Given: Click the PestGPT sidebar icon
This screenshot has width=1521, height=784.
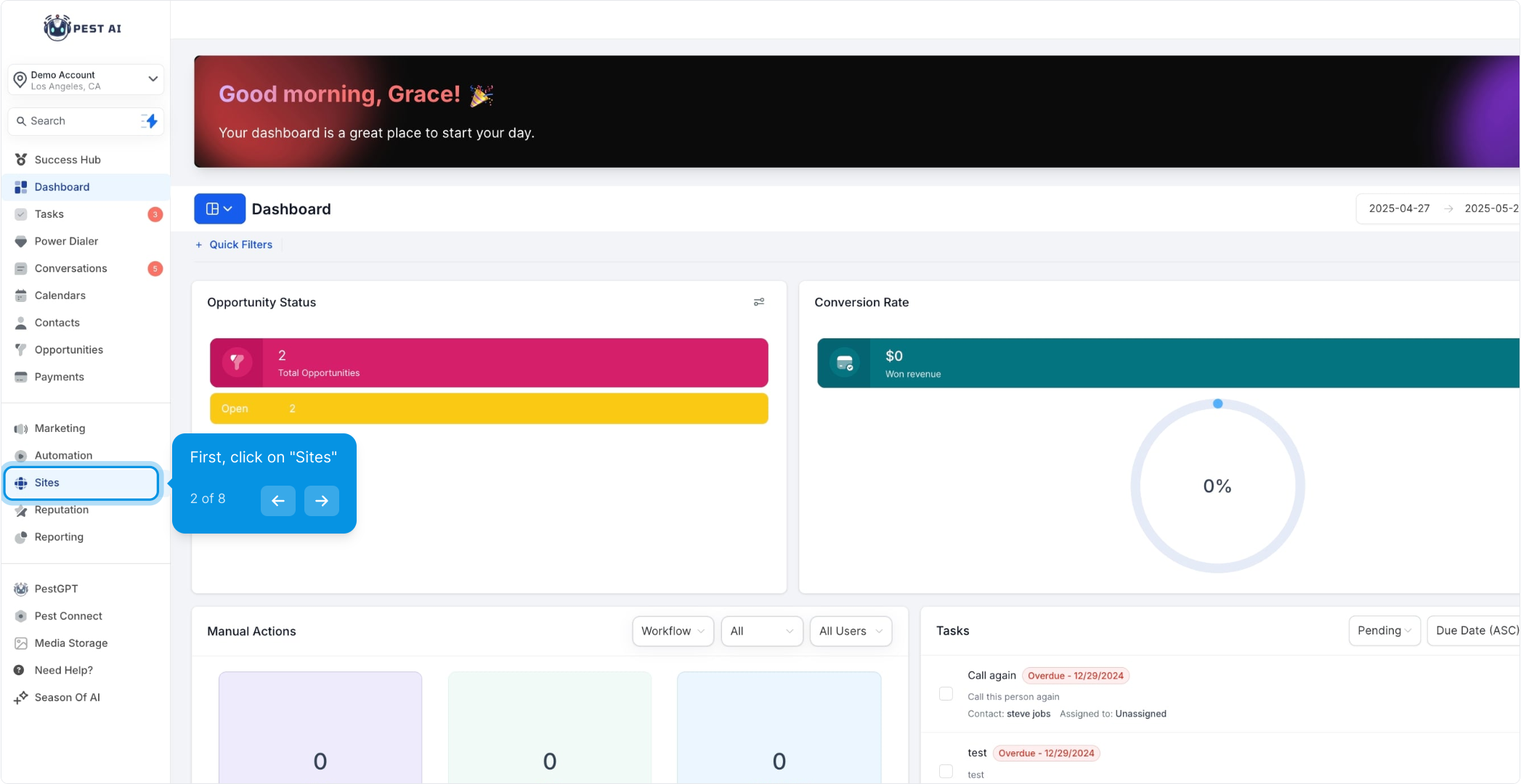Looking at the screenshot, I should click(21, 589).
